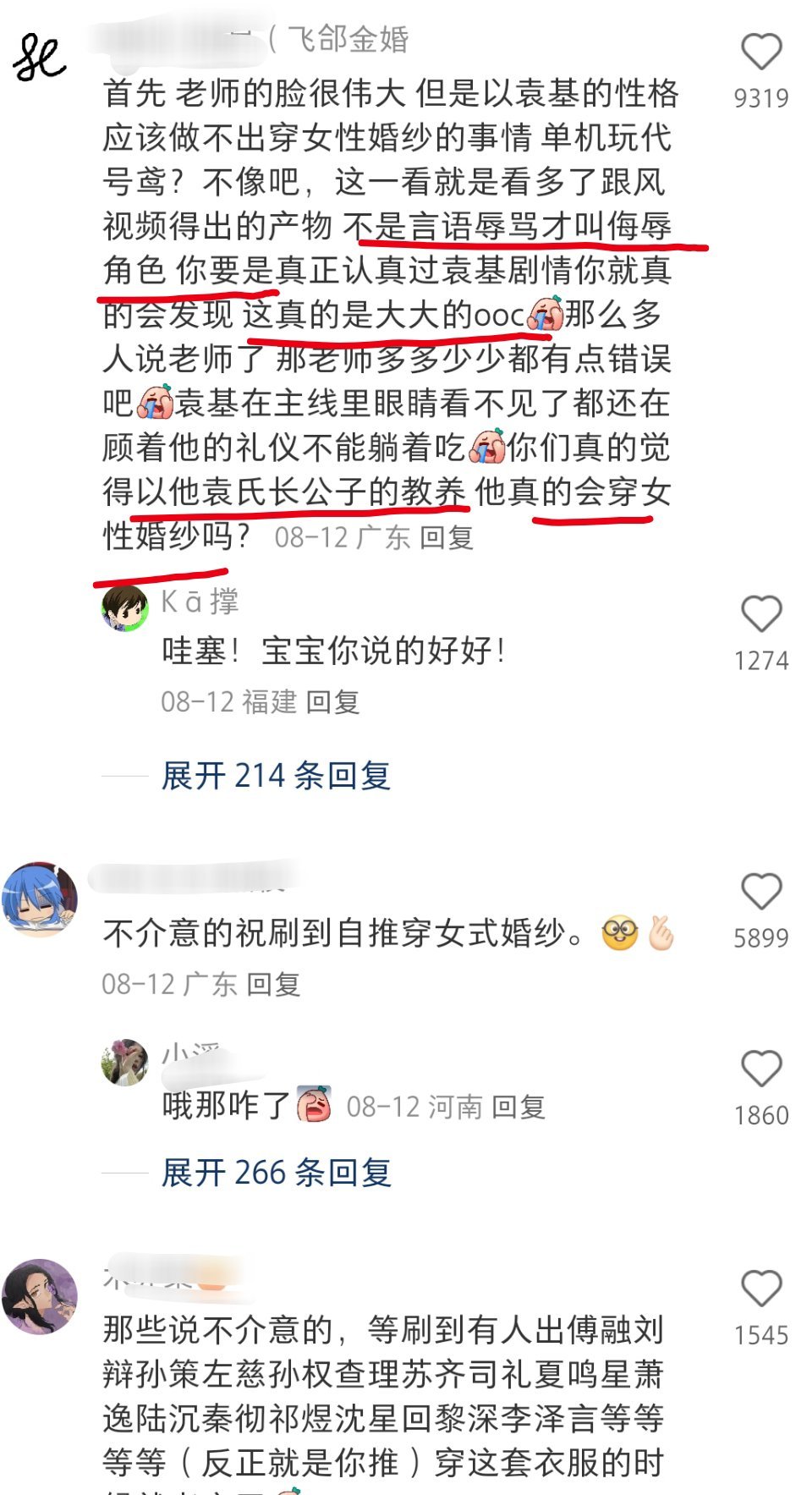Expand 214 replies
Screen dimensions: 812x1495
[276, 775]
